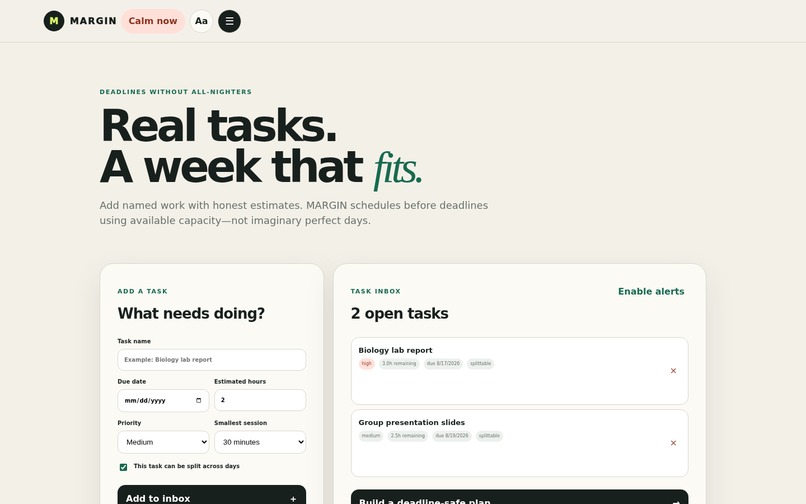
Task: Toggle text size with Aa button
Action: click(201, 21)
